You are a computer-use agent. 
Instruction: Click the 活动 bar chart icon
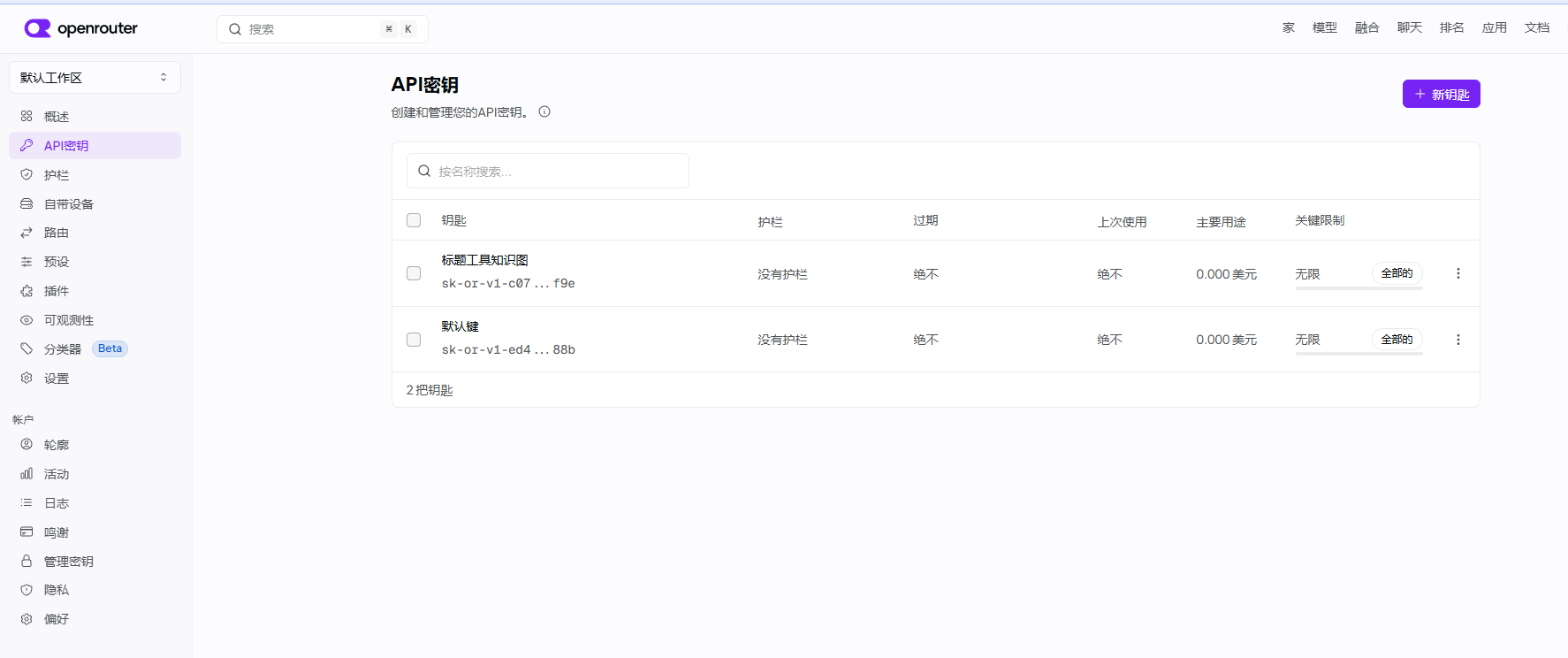coord(27,473)
